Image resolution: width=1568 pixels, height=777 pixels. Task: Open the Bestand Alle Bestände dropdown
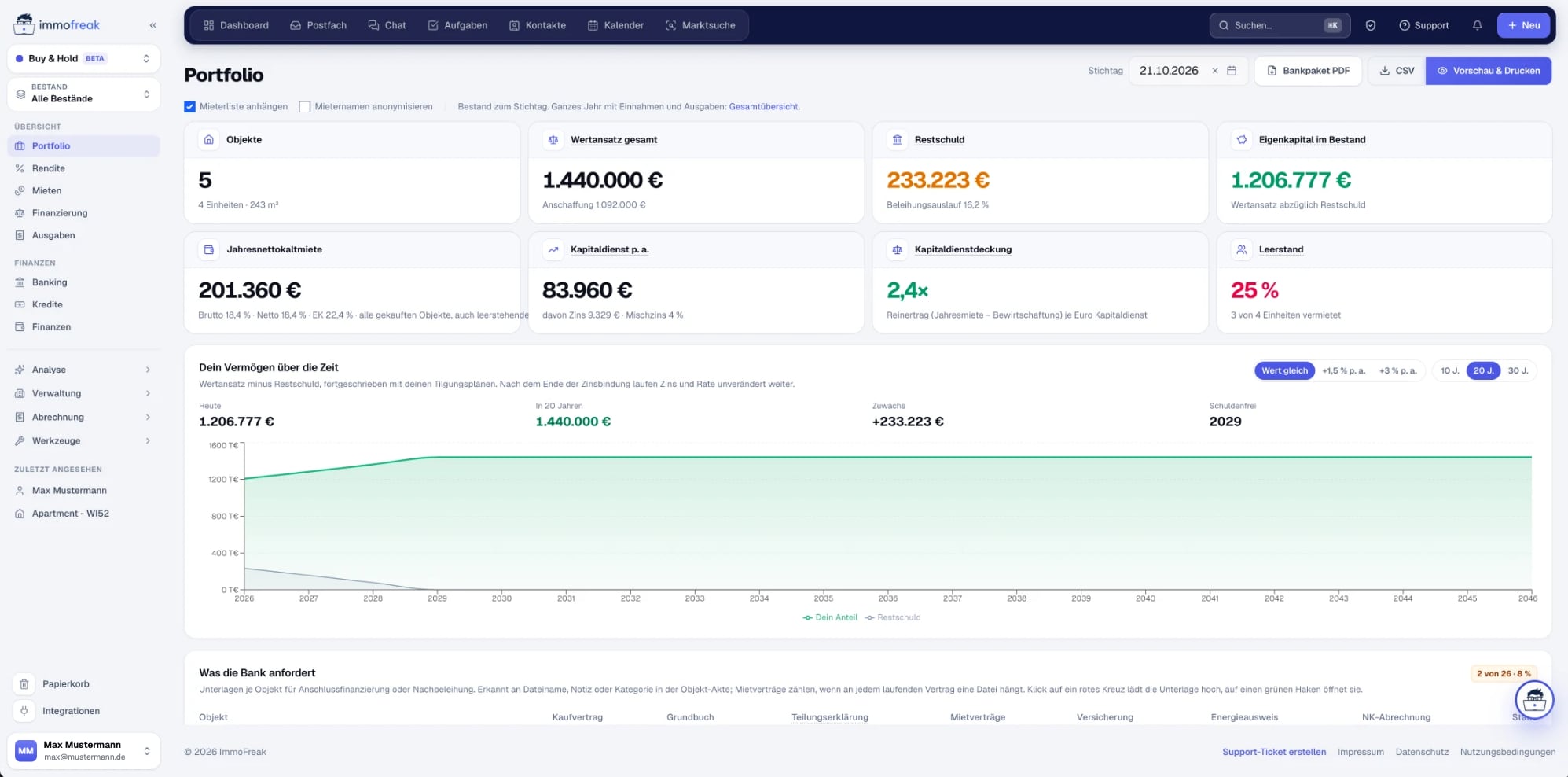point(83,94)
